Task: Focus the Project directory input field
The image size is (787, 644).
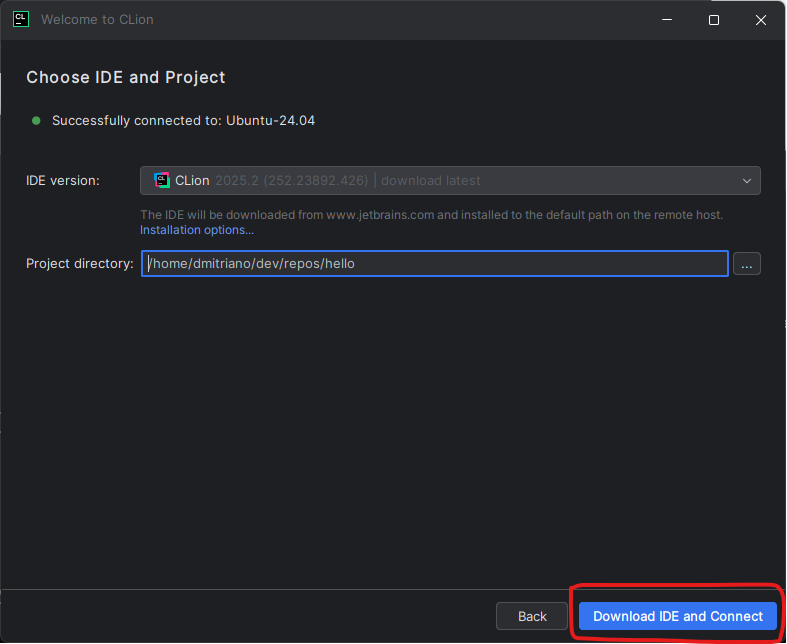Action: (435, 264)
